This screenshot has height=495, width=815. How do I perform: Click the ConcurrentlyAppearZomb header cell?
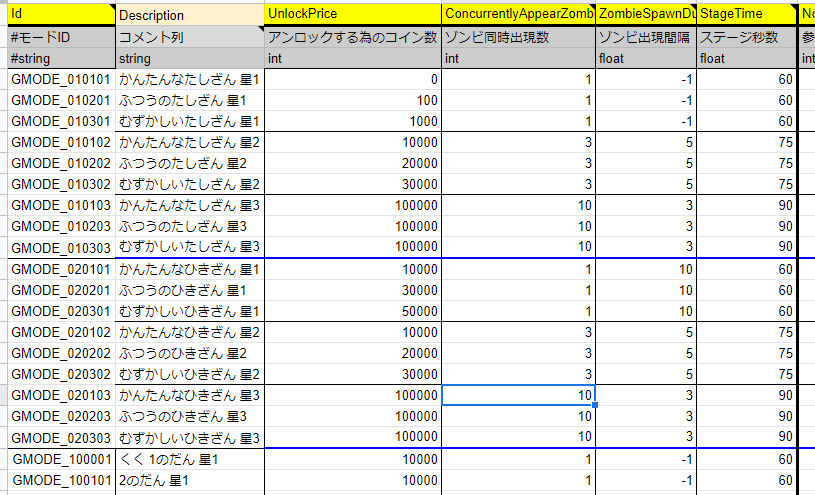pyautogui.click(x=517, y=14)
